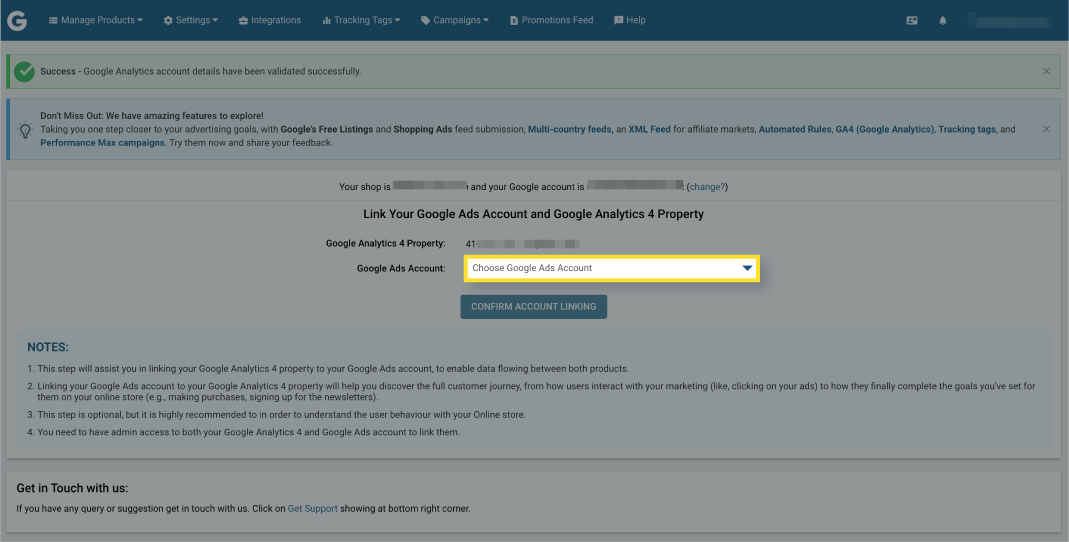Click the Link Your Google Ads Account heading
This screenshot has height=542, width=1069.
point(533,214)
